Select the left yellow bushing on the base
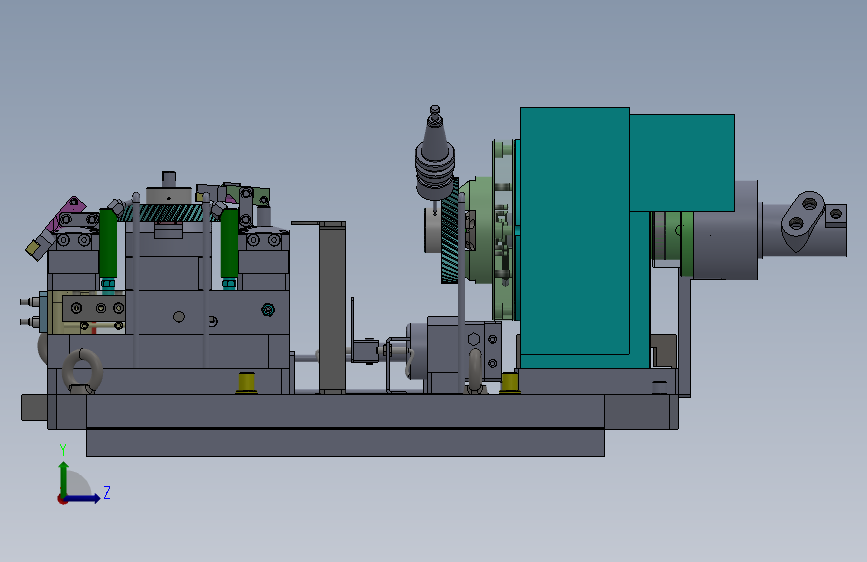The width and height of the screenshot is (867, 562). point(247,383)
